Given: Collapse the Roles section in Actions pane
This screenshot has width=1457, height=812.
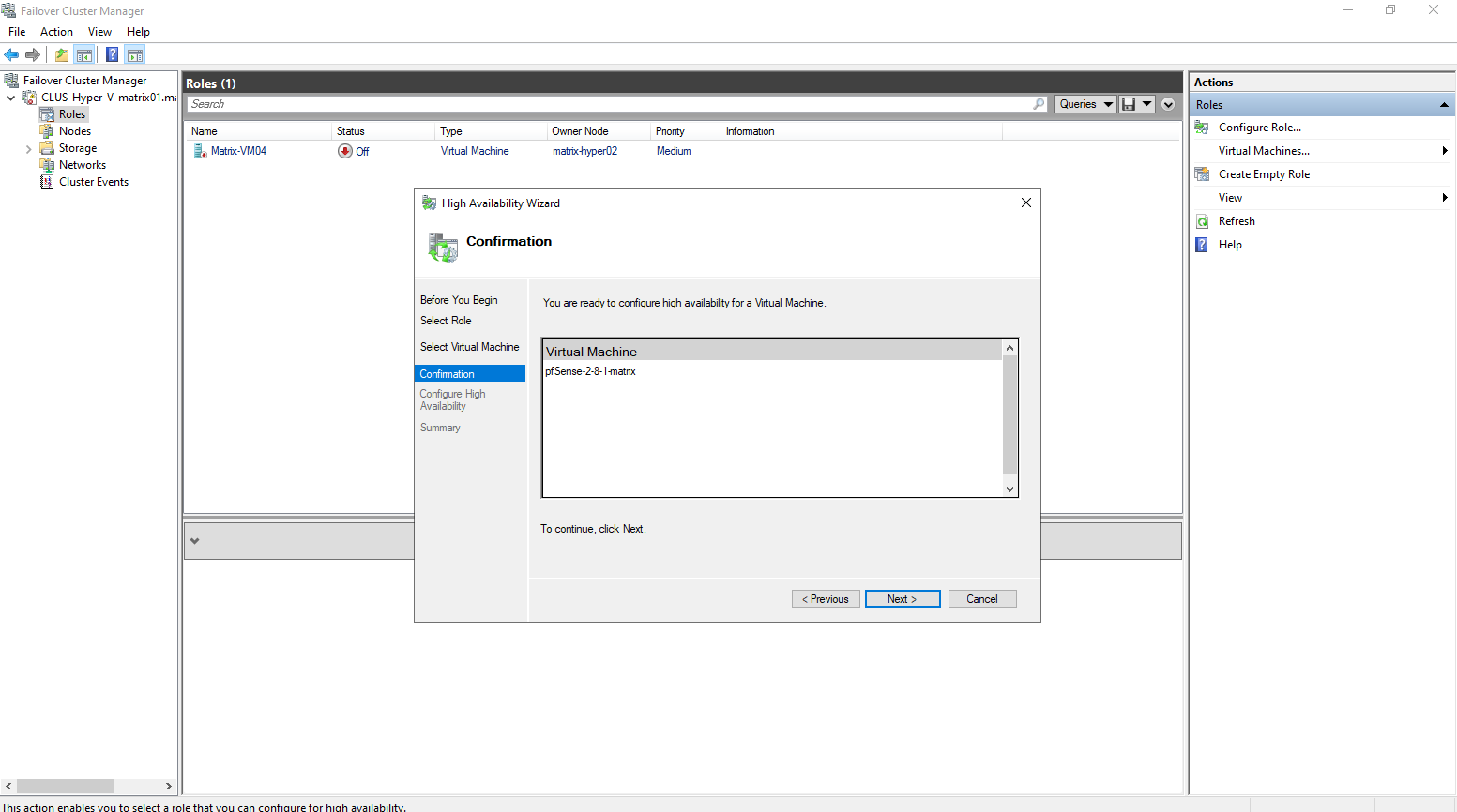Looking at the screenshot, I should (1444, 105).
